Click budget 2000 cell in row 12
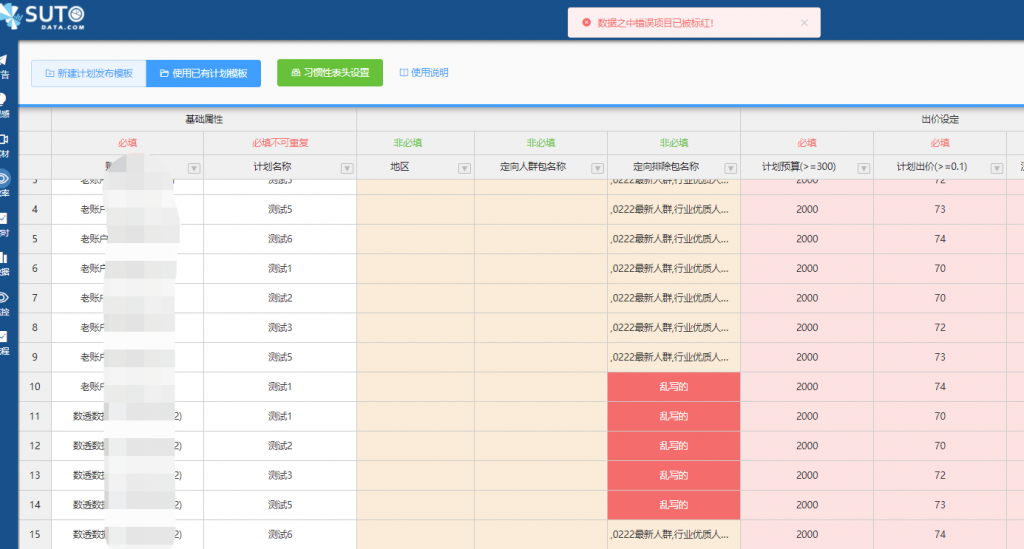The height and width of the screenshot is (549, 1024). 807,446
